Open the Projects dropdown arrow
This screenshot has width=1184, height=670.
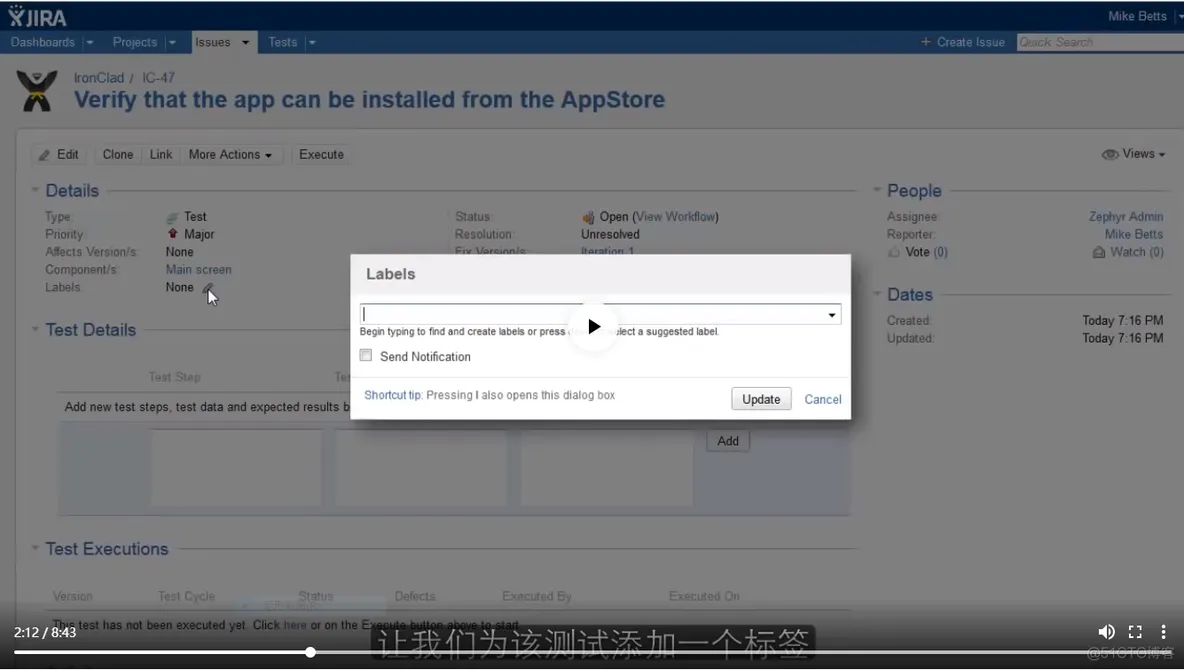point(172,42)
